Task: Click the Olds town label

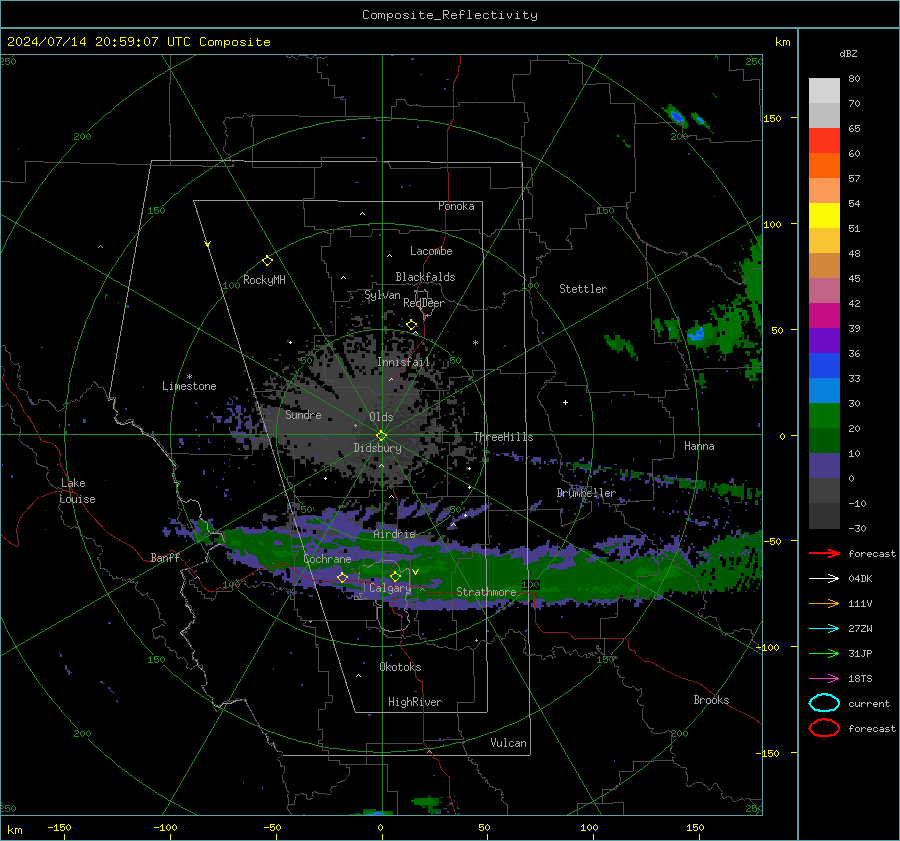Action: tap(381, 417)
